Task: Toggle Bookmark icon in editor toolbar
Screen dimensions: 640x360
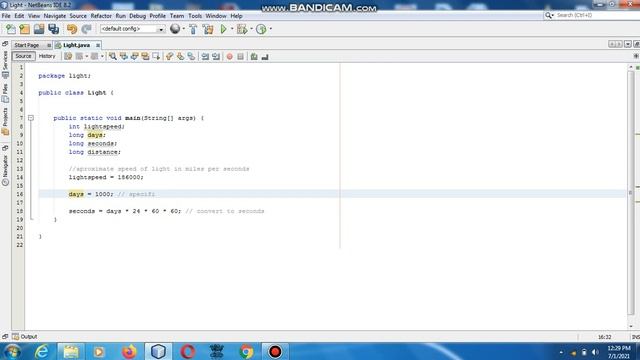Action: pyautogui.click(x=191, y=56)
